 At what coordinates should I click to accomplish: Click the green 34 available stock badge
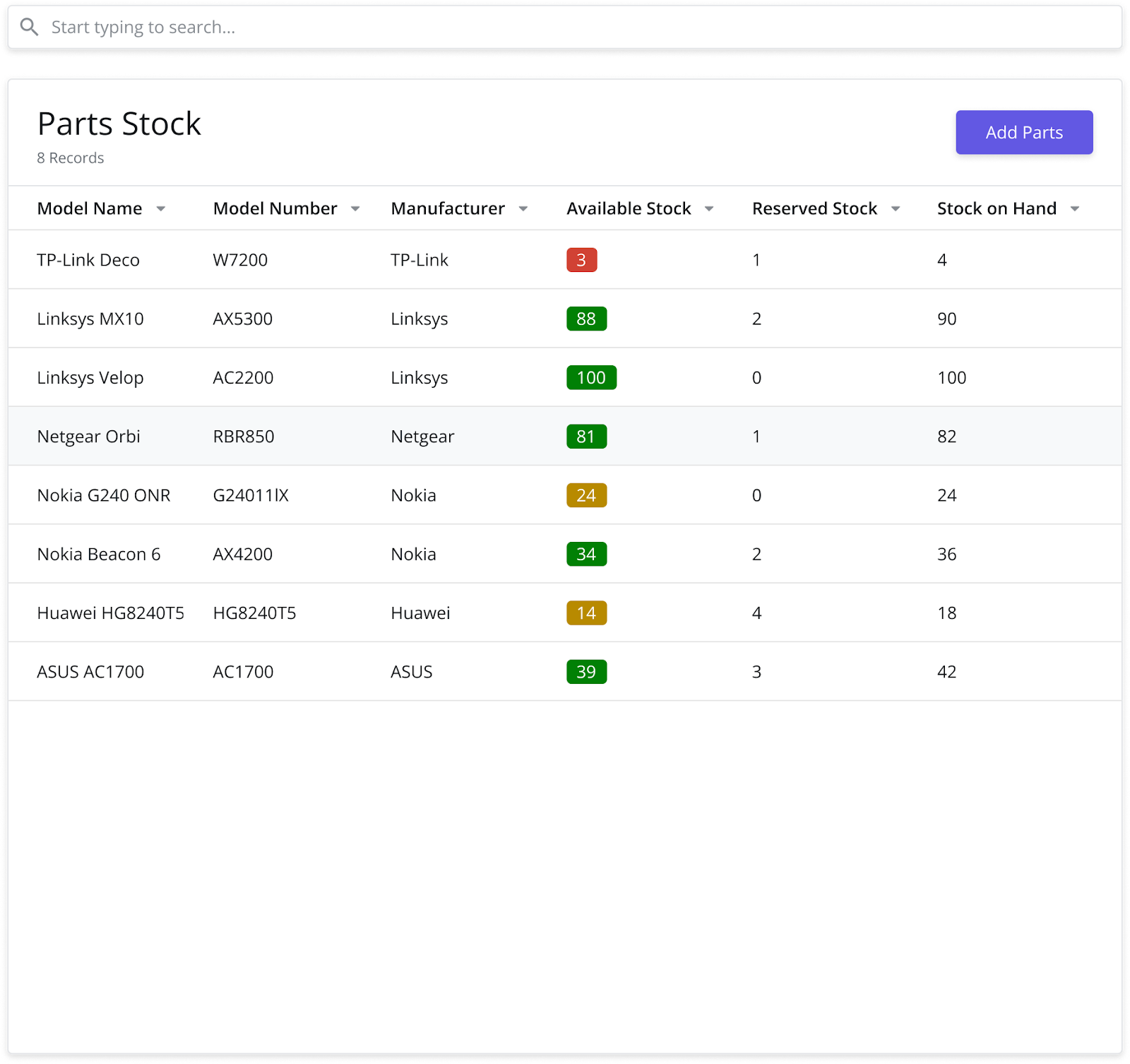587,554
